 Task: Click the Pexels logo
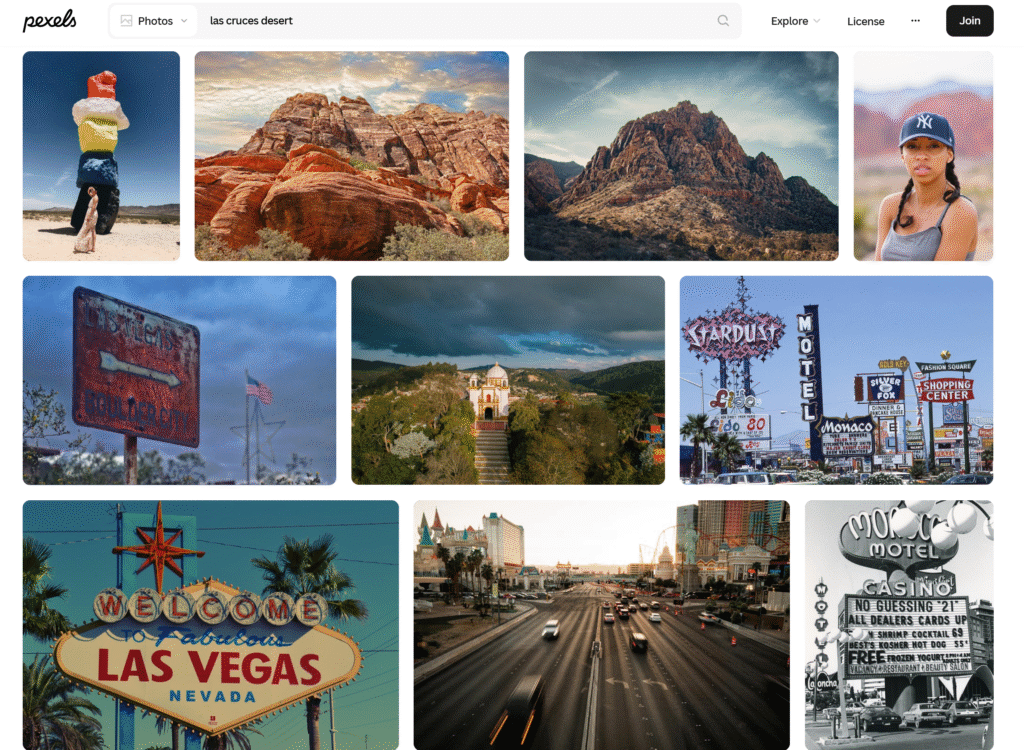(x=50, y=20)
